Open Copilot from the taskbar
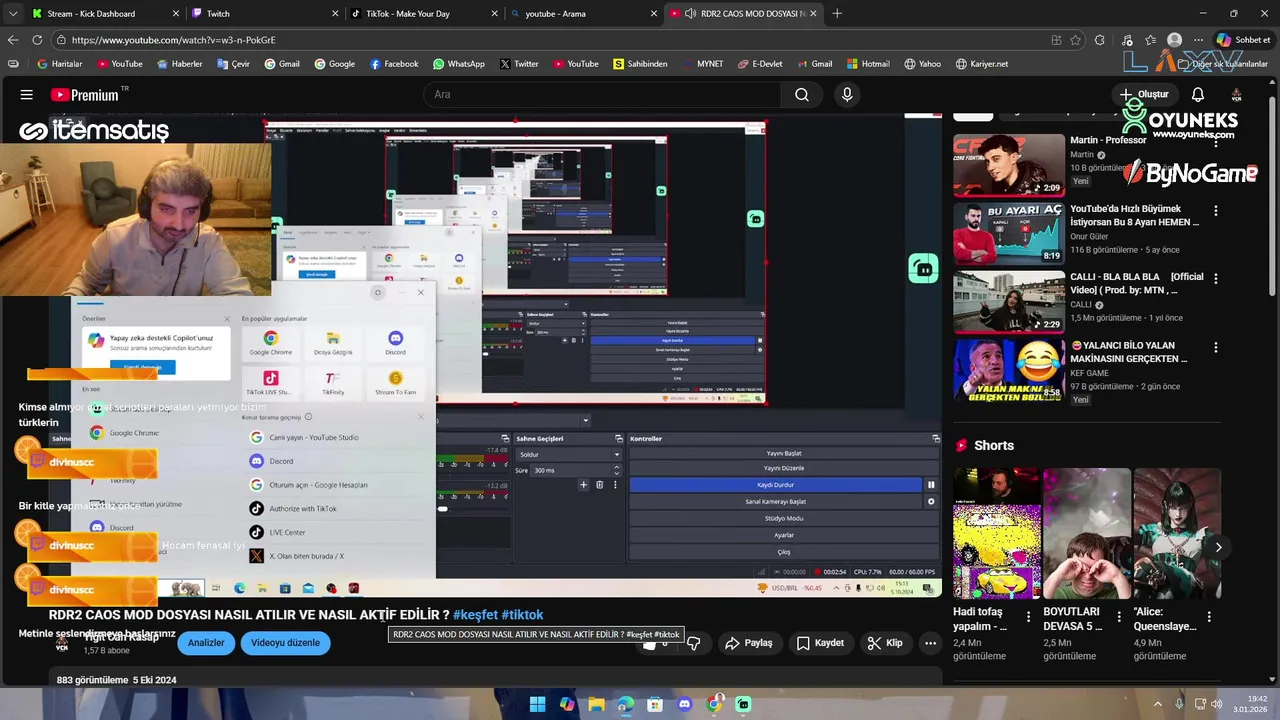The width and height of the screenshot is (1280, 720). [x=567, y=704]
